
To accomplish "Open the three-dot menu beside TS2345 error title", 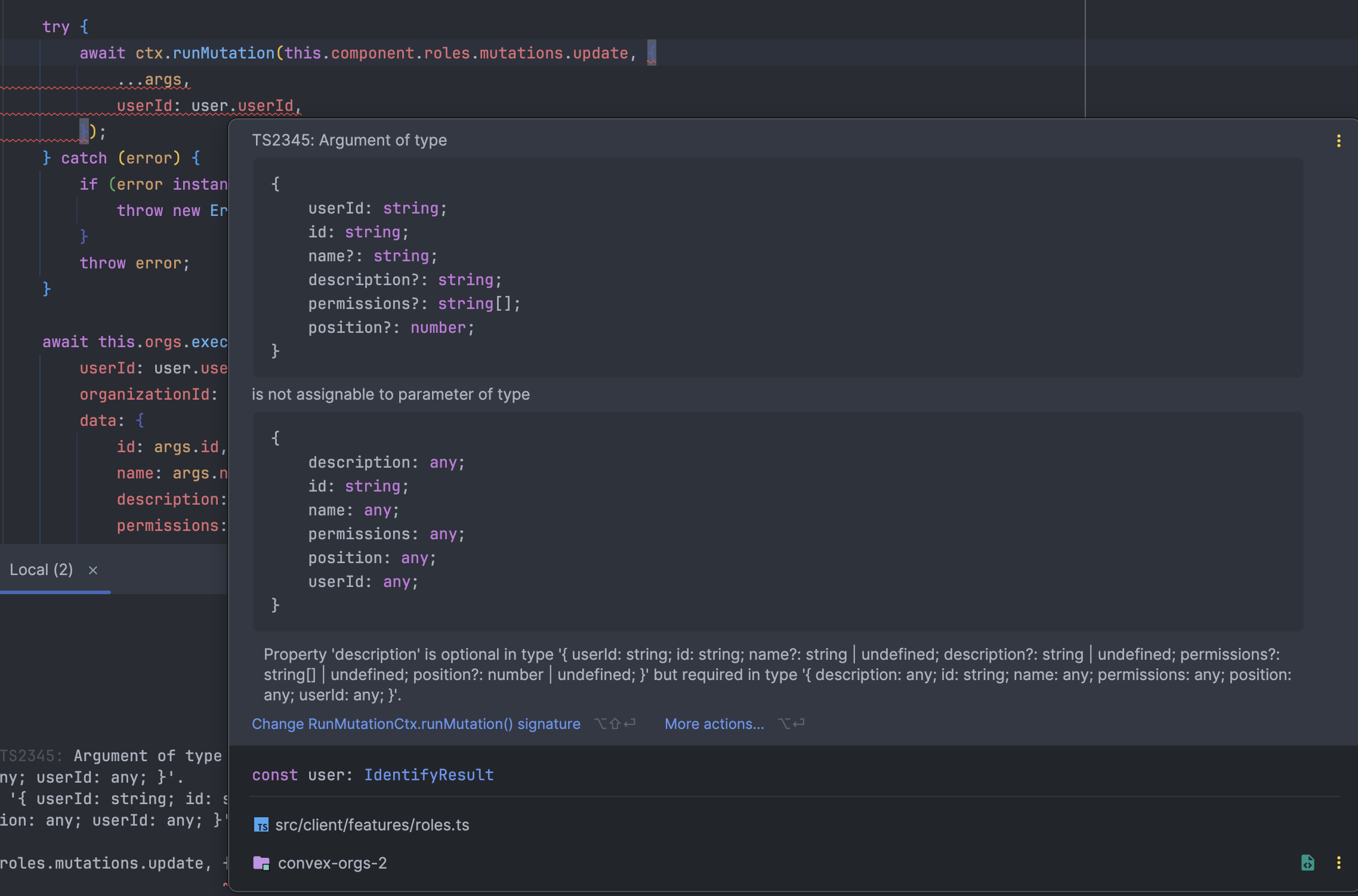I will coord(1339,141).
